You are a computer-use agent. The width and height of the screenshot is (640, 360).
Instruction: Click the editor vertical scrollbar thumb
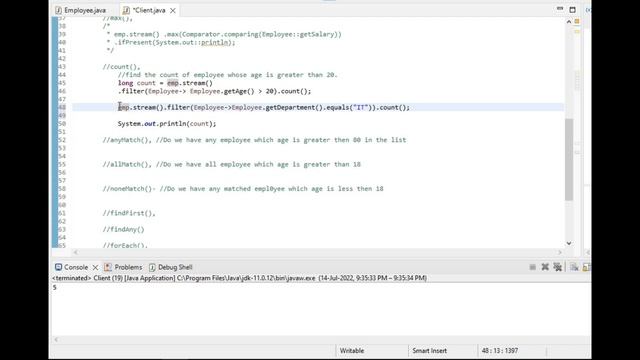pyautogui.click(x=569, y=159)
